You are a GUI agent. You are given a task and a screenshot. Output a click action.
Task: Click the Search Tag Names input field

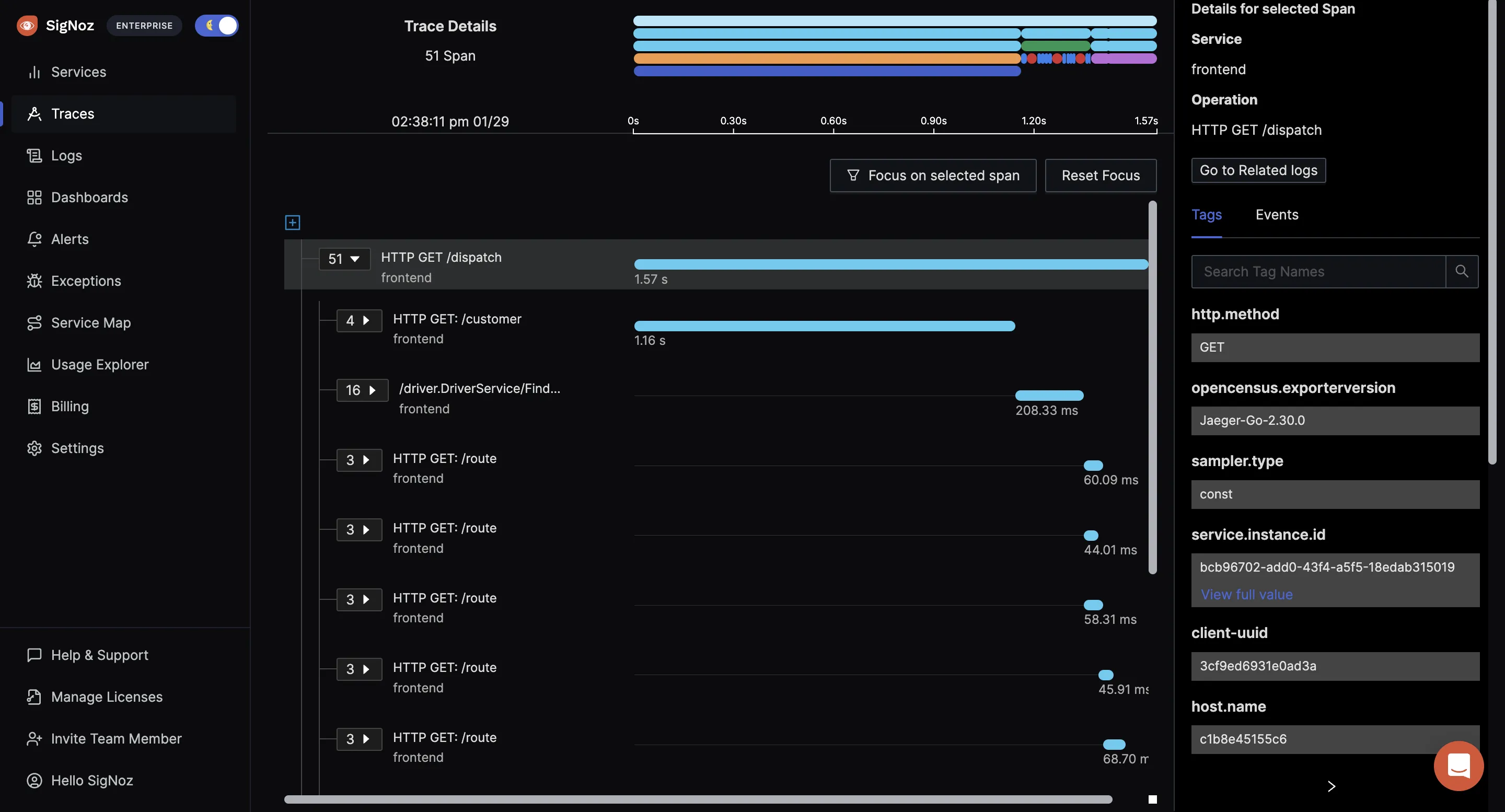(x=1316, y=271)
